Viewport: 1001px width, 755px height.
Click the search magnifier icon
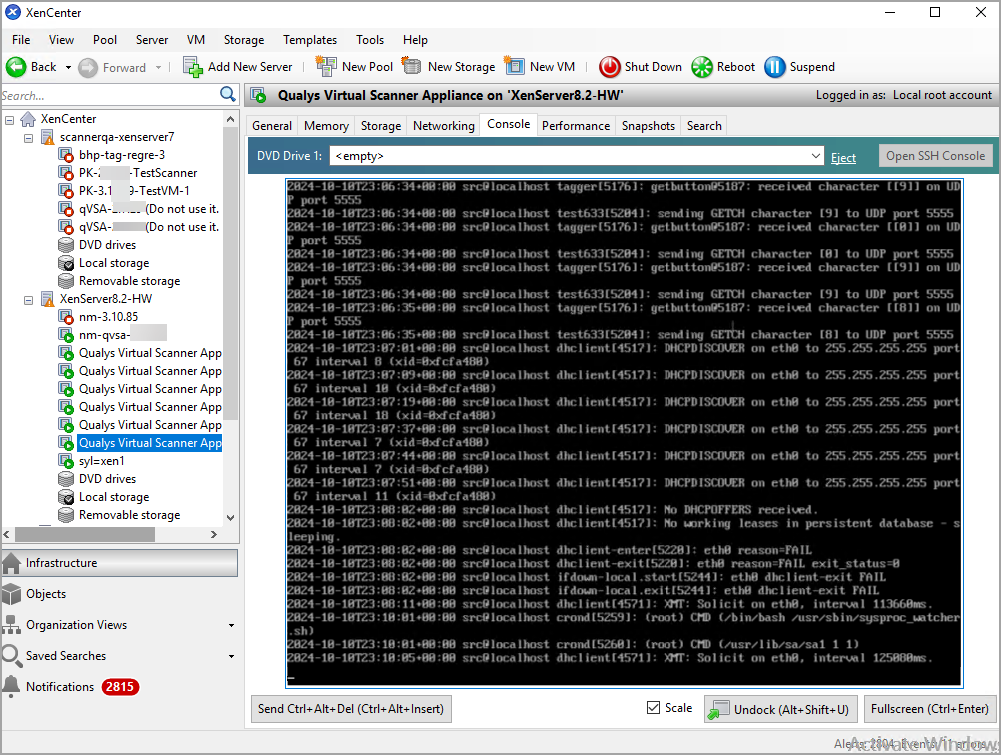(228, 94)
